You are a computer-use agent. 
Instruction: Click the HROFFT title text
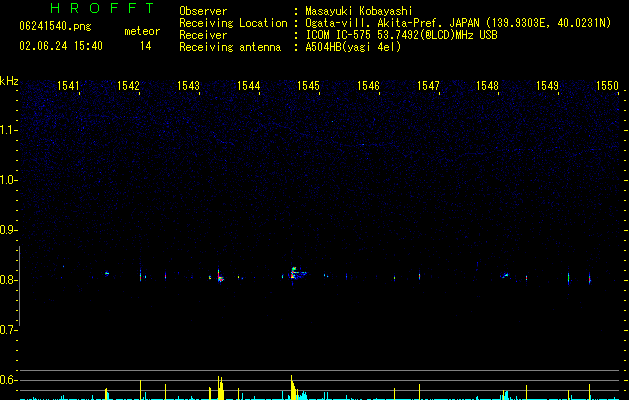[x=102, y=8]
